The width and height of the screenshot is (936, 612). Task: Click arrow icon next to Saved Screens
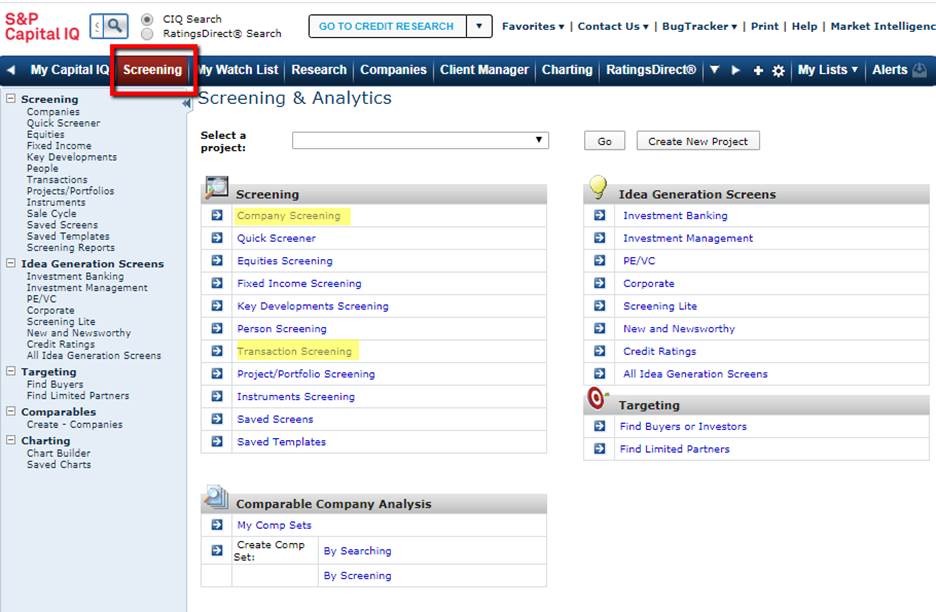(x=217, y=419)
